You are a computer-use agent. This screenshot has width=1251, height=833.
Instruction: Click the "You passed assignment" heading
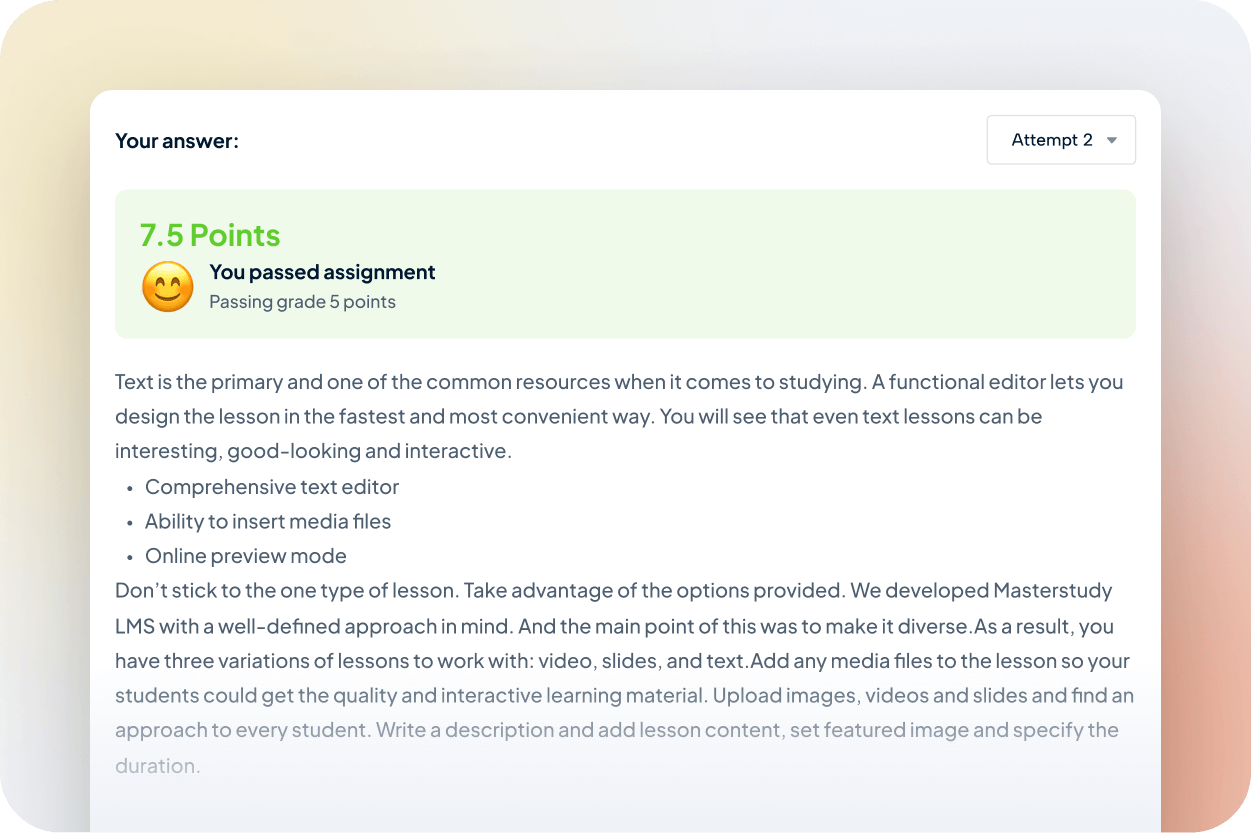(x=322, y=272)
